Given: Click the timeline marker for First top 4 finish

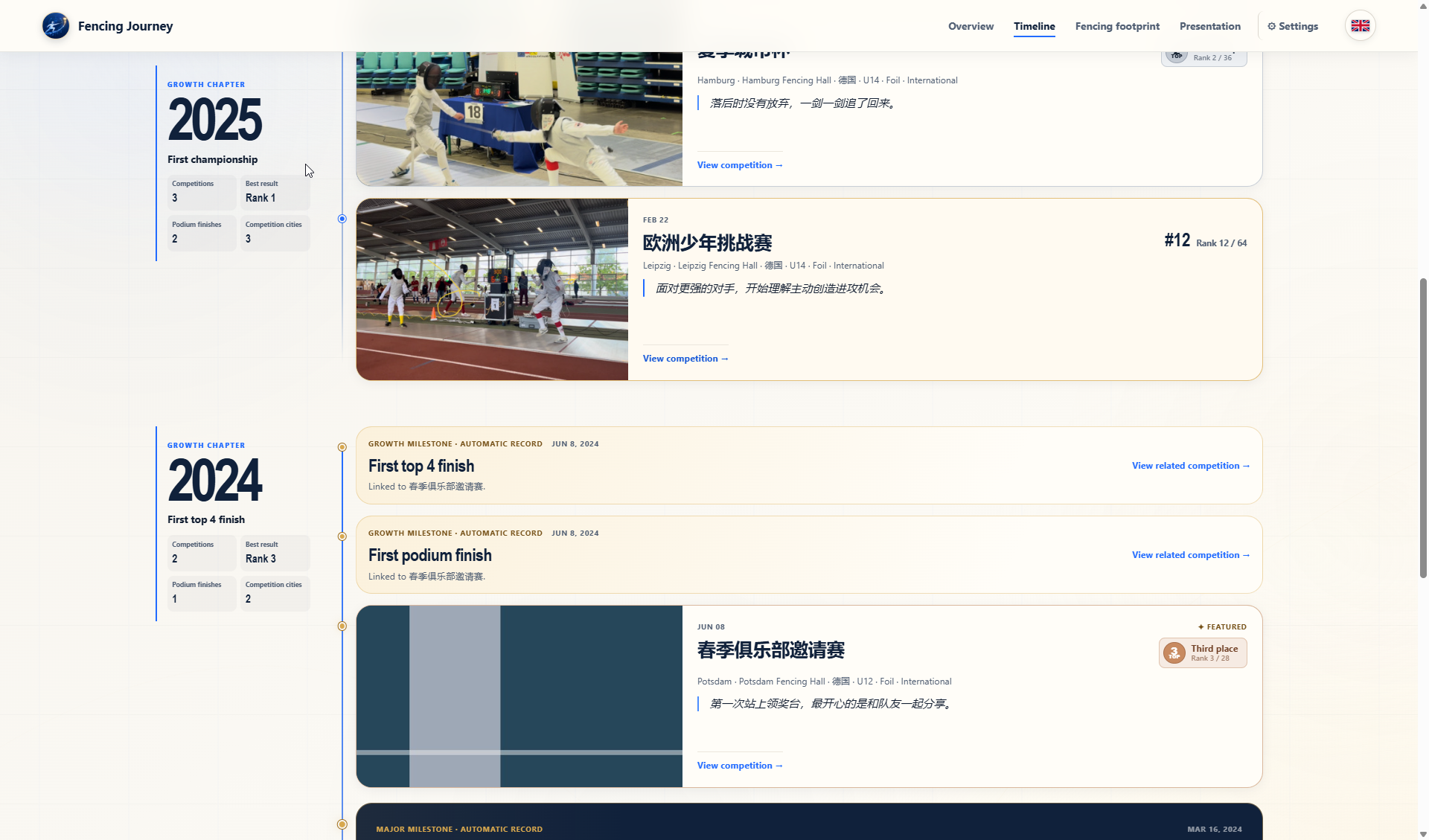Looking at the screenshot, I should 342,447.
